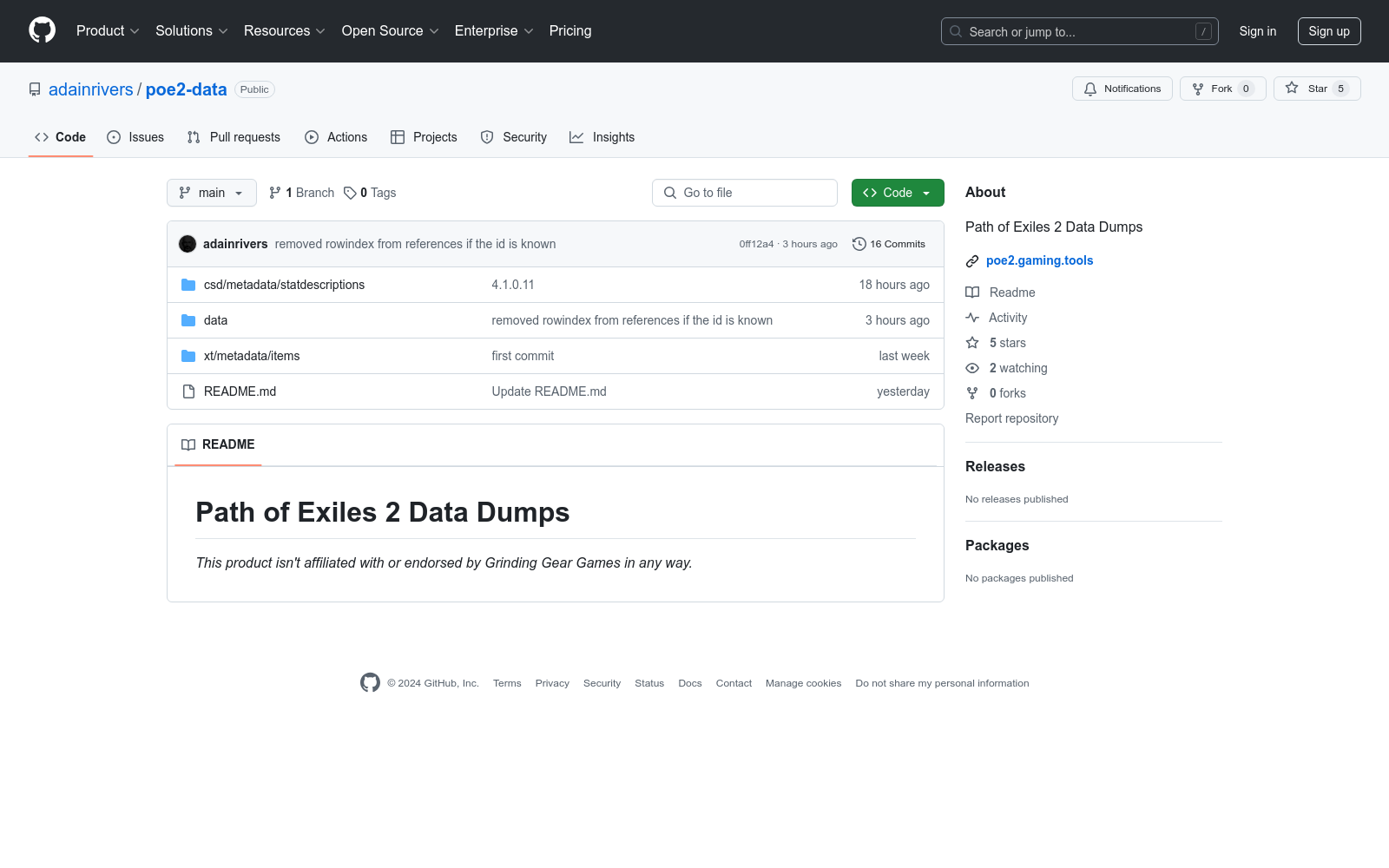The height and width of the screenshot is (868, 1389).
Task: Open the Issues tab
Action: point(135,137)
